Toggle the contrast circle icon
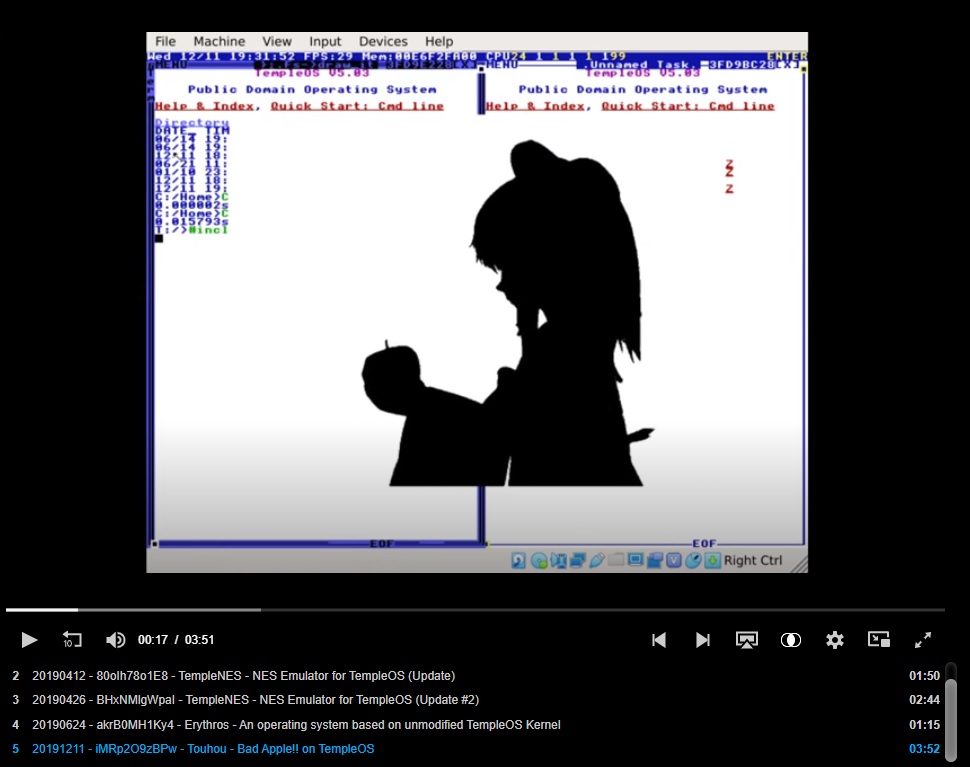The width and height of the screenshot is (970, 767). (x=790, y=640)
